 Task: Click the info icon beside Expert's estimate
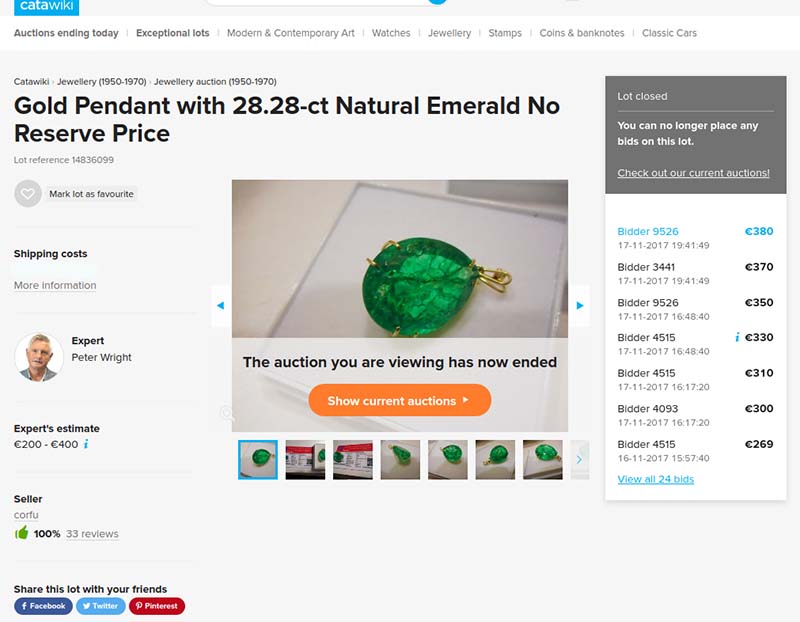pos(86,444)
